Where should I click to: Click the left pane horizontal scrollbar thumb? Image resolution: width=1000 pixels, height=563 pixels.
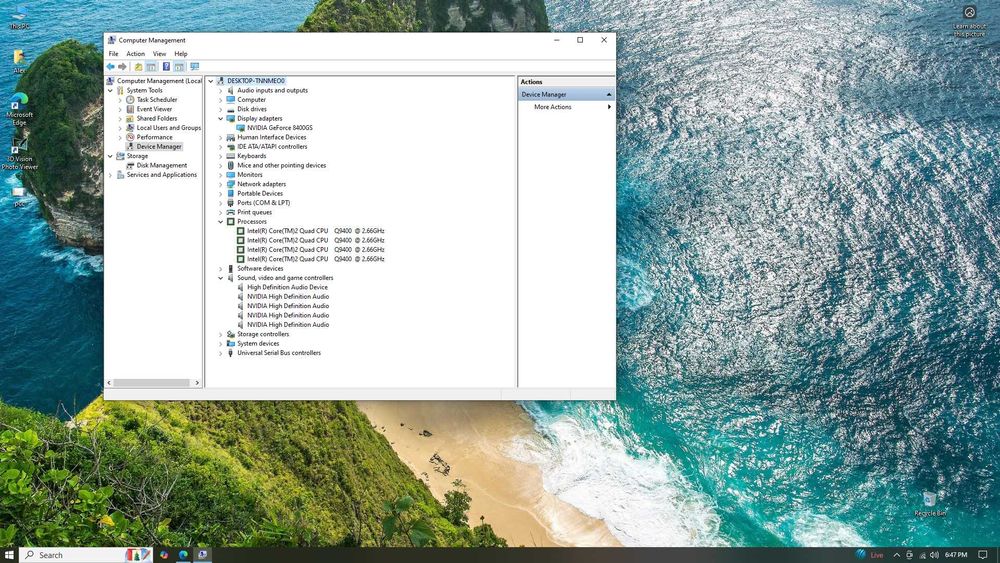[152, 383]
